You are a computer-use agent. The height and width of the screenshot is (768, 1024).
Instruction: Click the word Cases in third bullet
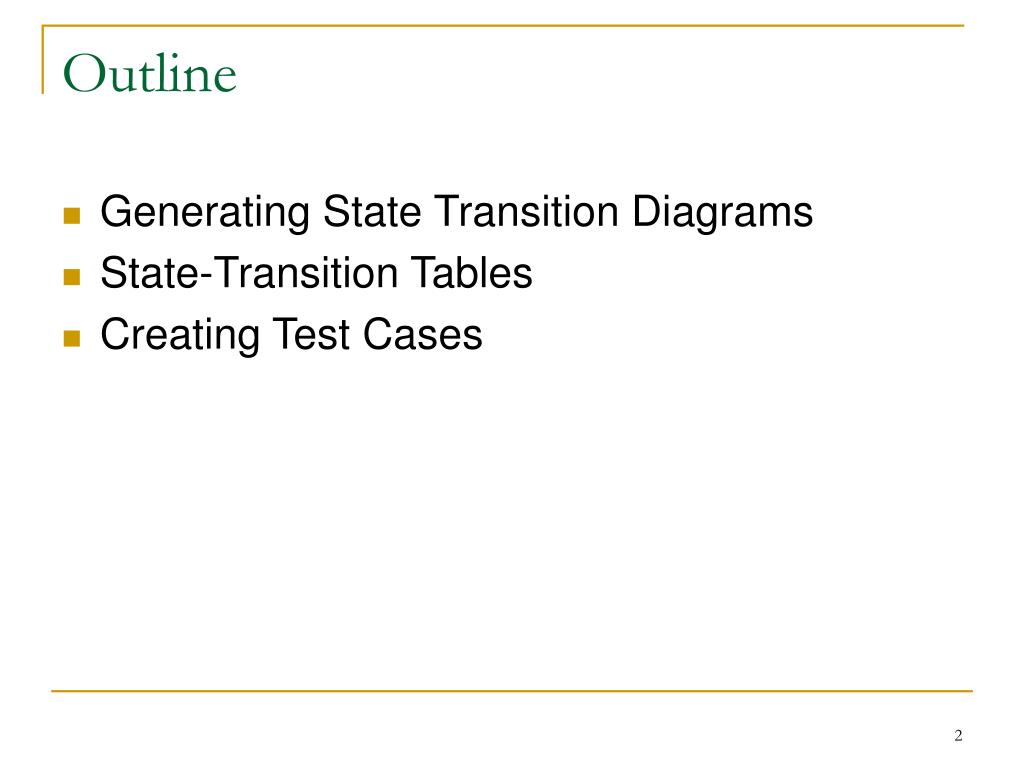[423, 334]
